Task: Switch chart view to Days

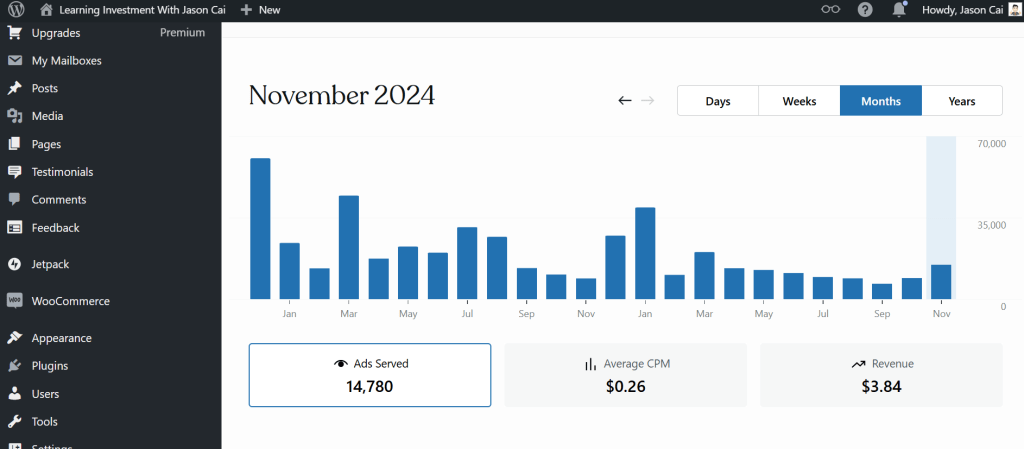Action: (x=718, y=101)
